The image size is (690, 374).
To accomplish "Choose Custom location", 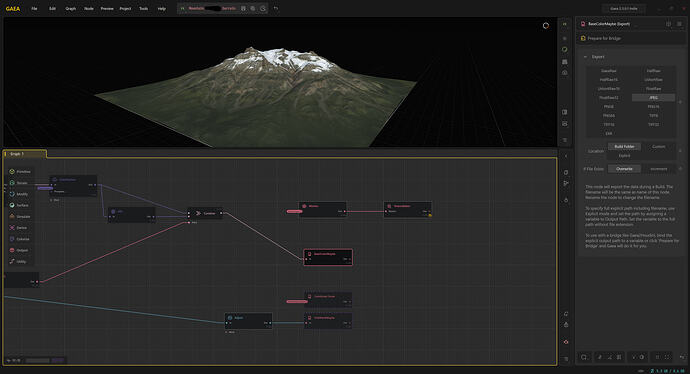I will pos(658,147).
